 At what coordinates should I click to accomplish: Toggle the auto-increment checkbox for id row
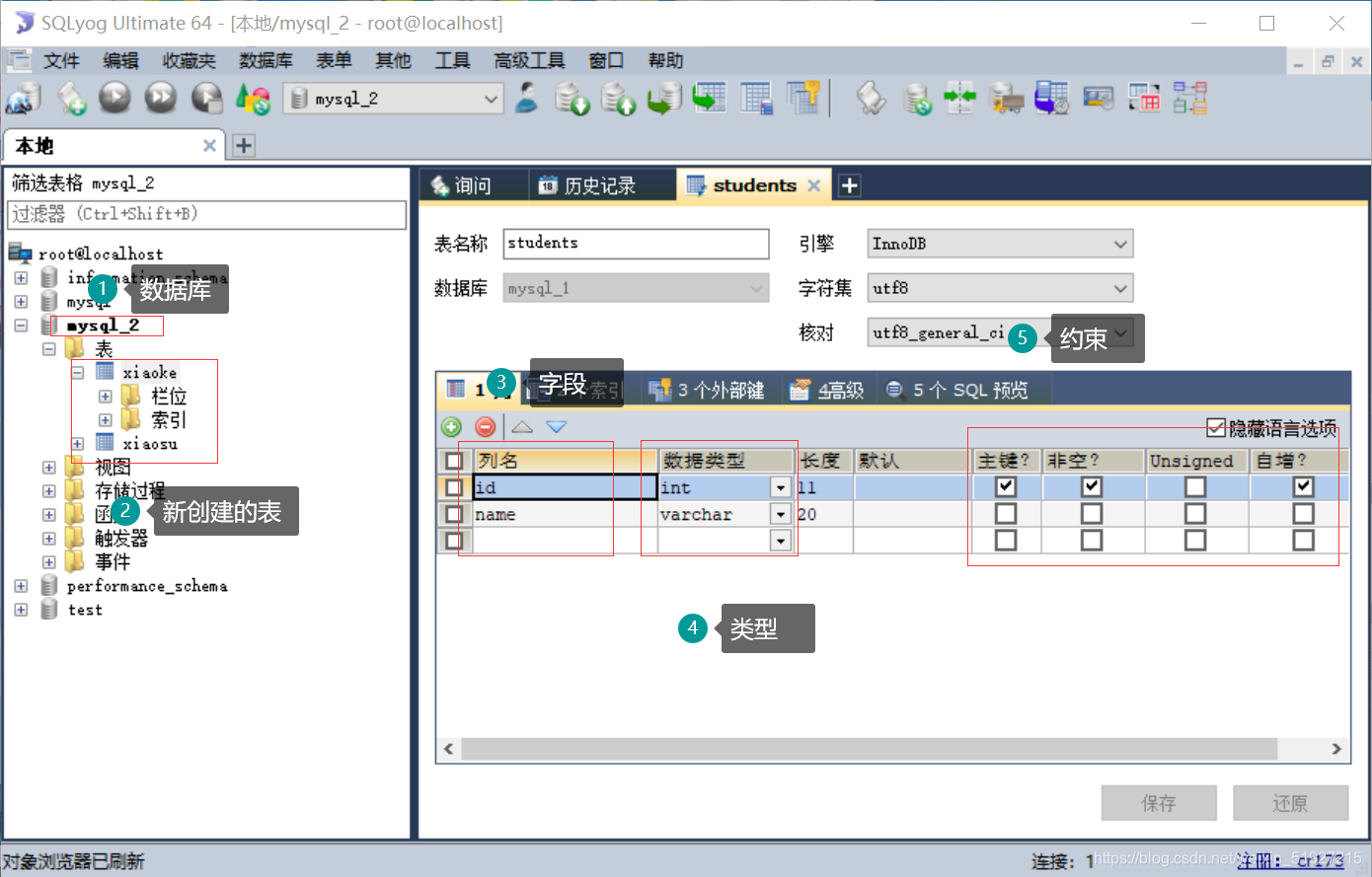point(1304,486)
